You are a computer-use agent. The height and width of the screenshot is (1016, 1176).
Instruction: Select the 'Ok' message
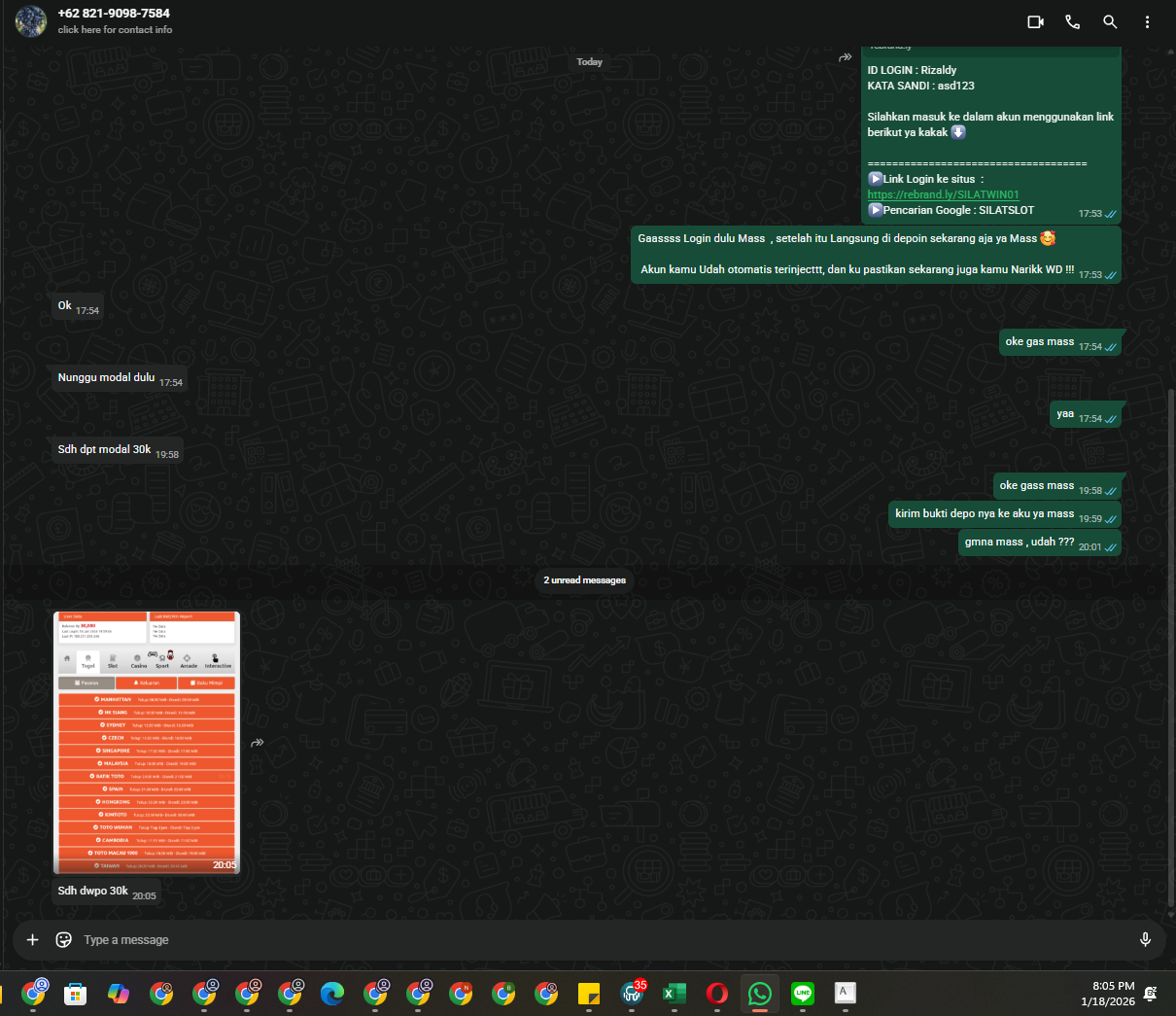pos(78,307)
